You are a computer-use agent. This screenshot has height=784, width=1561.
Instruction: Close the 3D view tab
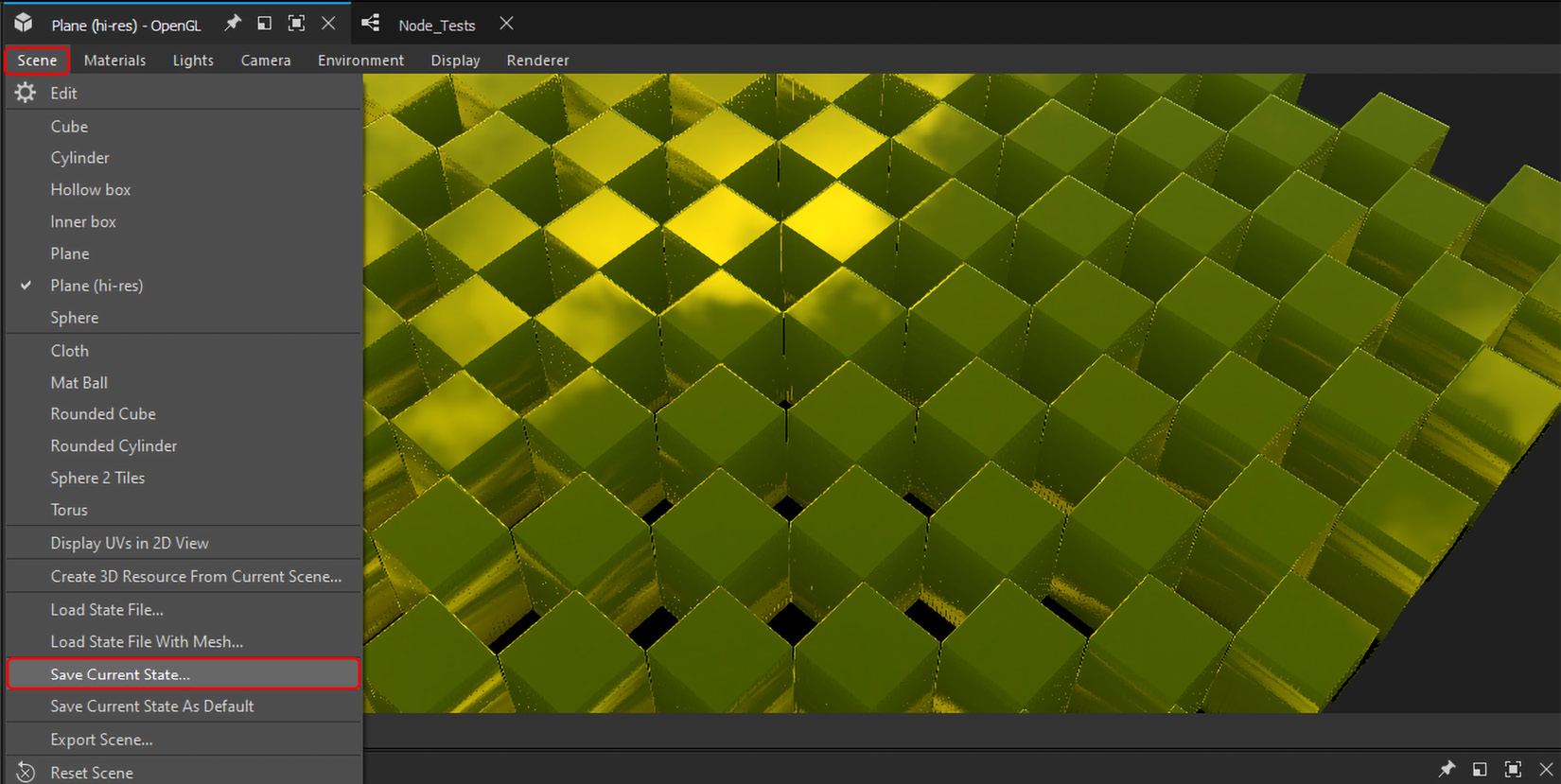pos(328,23)
